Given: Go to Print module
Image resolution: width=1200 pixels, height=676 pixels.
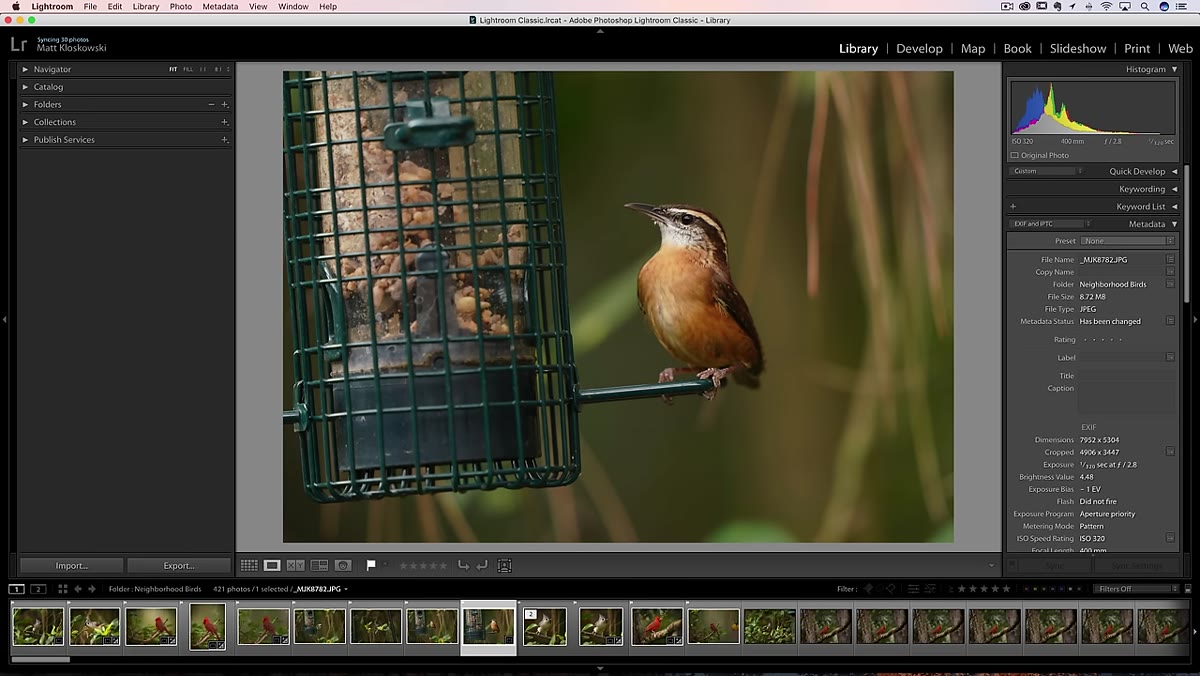Looking at the screenshot, I should [x=1137, y=48].
